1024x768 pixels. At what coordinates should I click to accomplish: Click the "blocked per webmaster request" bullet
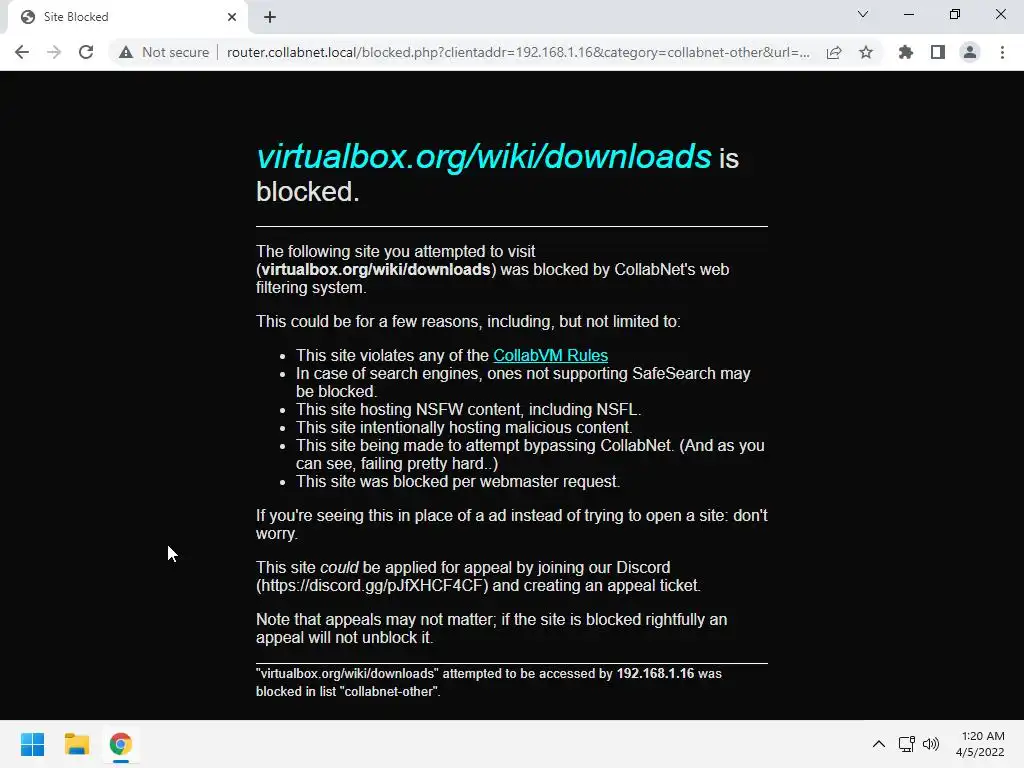click(458, 482)
